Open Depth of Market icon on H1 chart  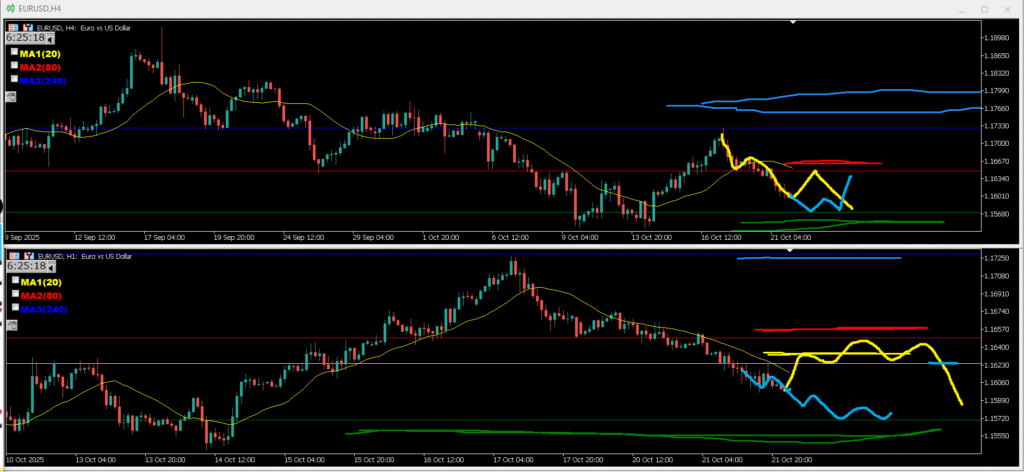click(x=13, y=257)
